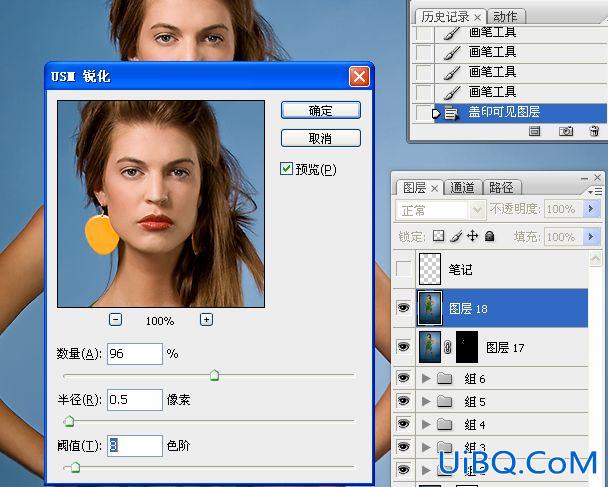
Task: Click the 不透明度 100% value field
Action: coord(564,209)
